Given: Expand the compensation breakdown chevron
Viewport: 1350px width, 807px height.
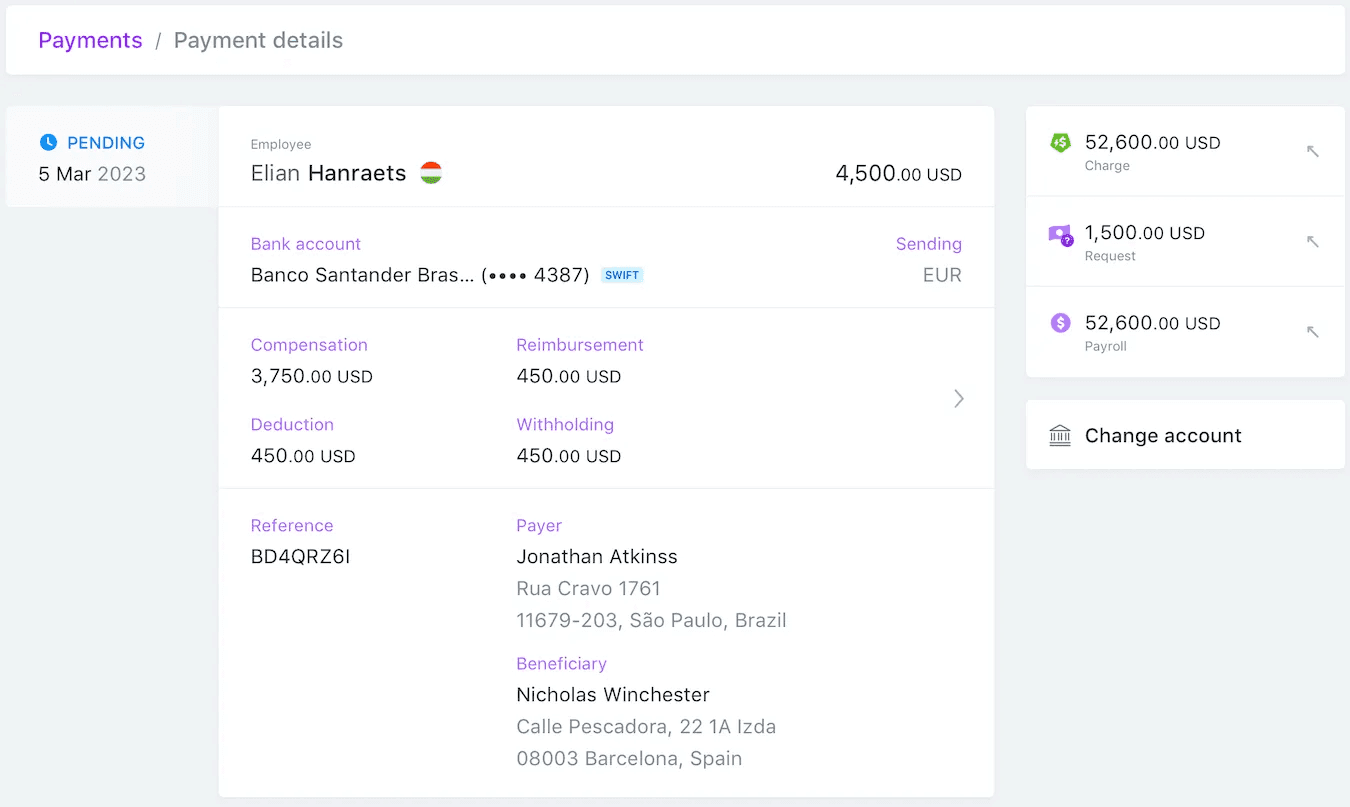Looking at the screenshot, I should click(959, 398).
